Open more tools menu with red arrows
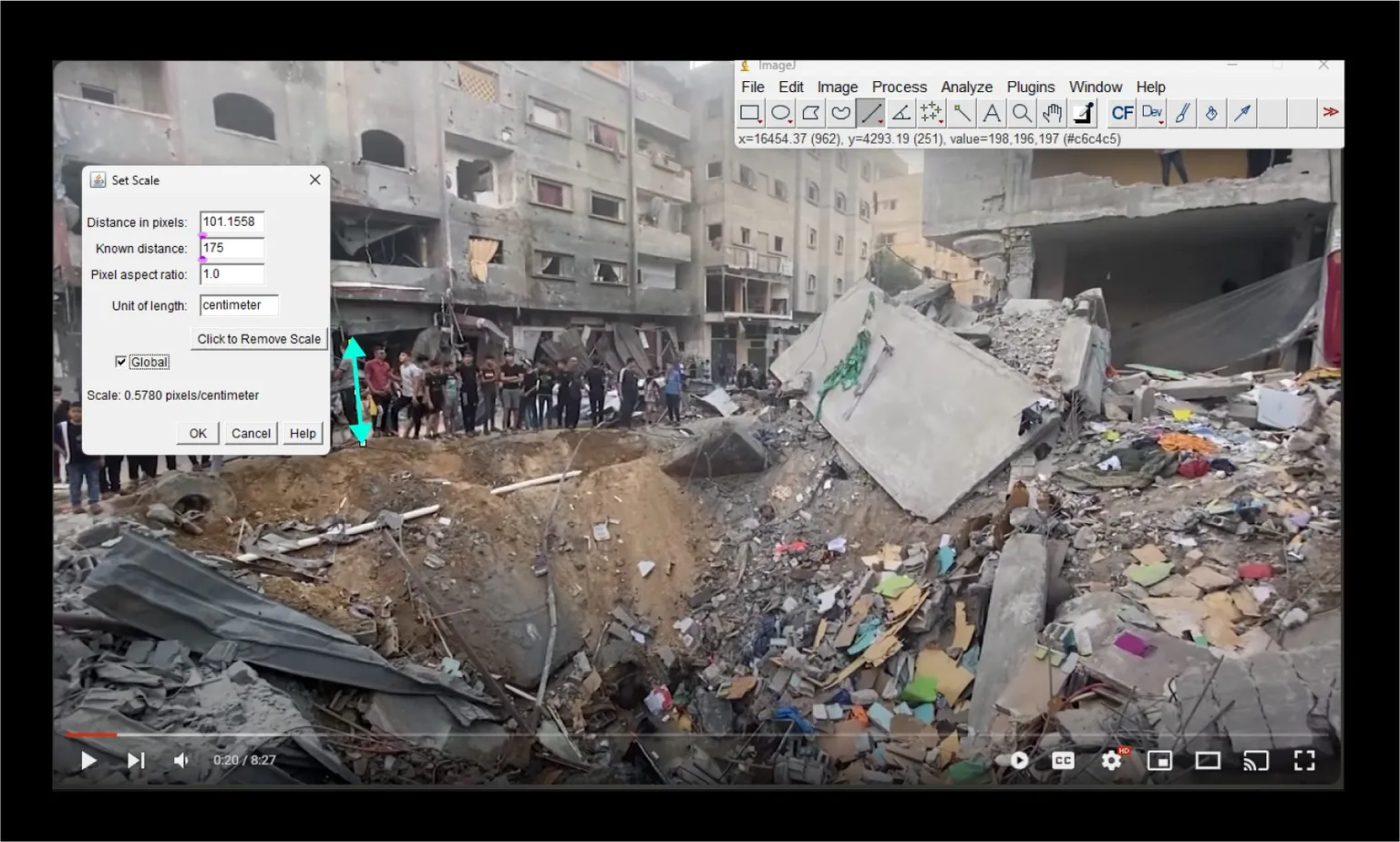 (x=1331, y=112)
